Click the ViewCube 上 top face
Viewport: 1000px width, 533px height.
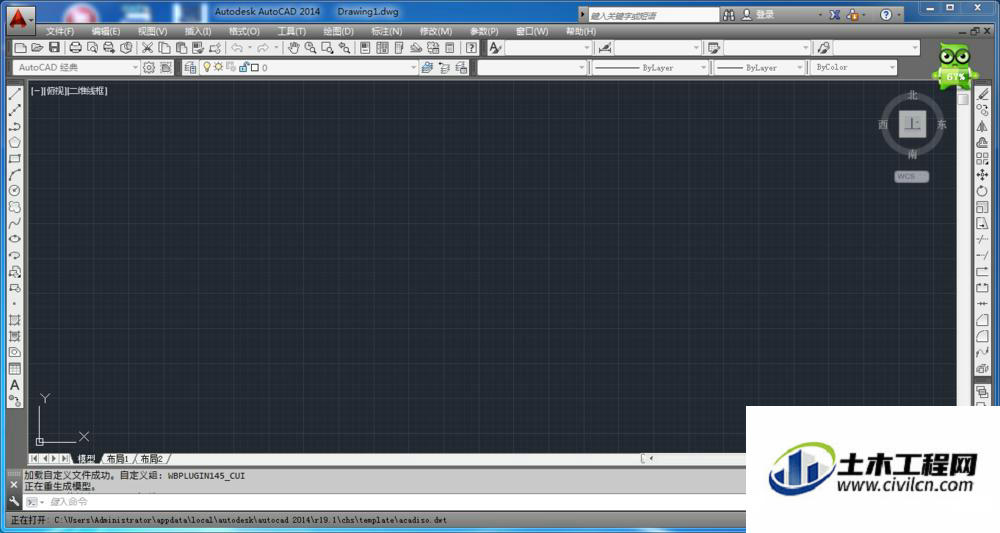tap(913, 124)
